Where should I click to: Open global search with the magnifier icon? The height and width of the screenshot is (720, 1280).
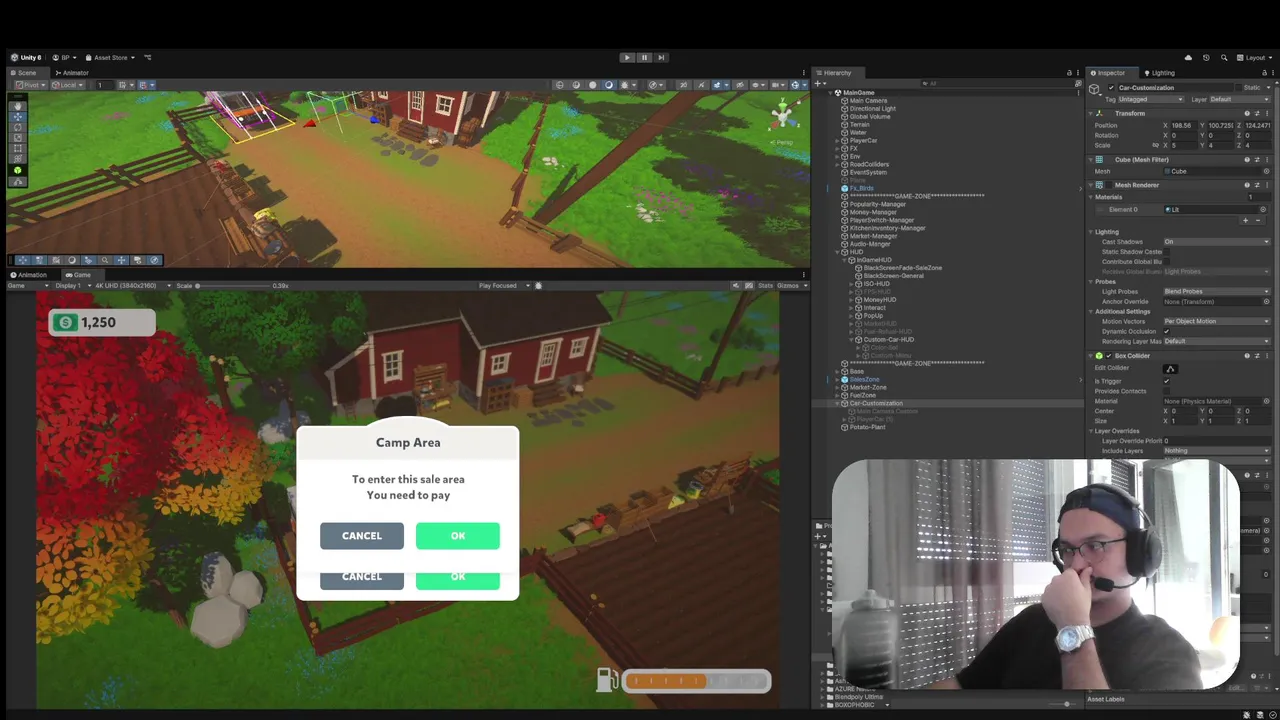[x=1224, y=58]
